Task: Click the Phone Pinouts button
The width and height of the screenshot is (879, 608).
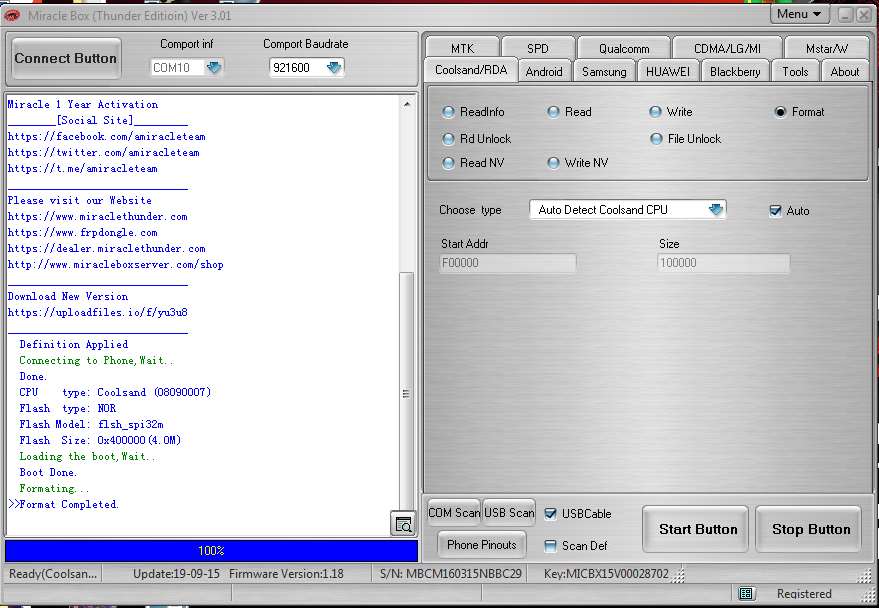Action: pyautogui.click(x=482, y=545)
